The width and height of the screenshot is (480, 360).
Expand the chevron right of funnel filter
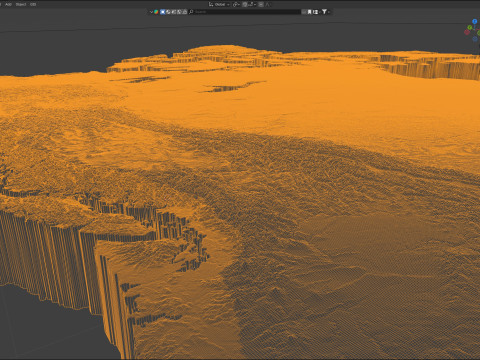tap(329, 12)
